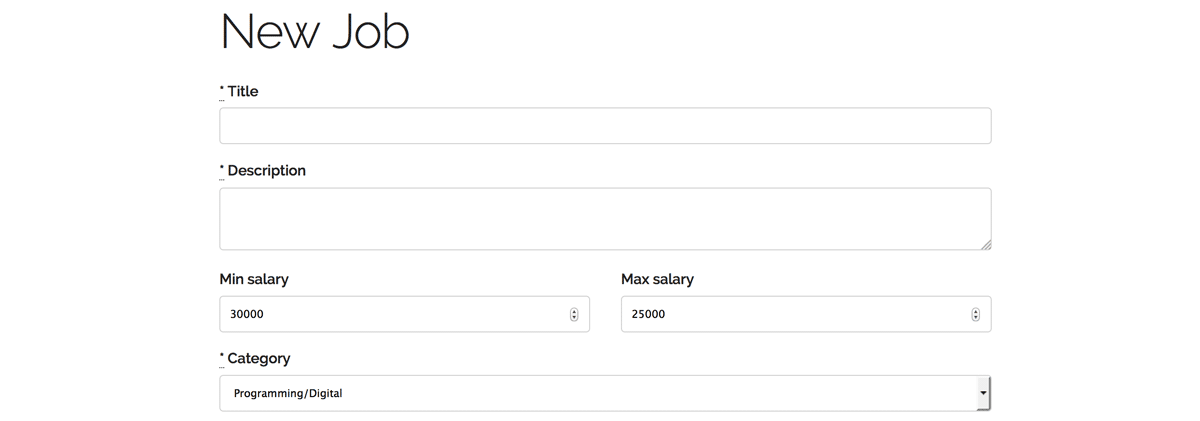Decrease Max salary using the down arrow
Viewport: 1200px width, 421px height.
tap(975, 318)
